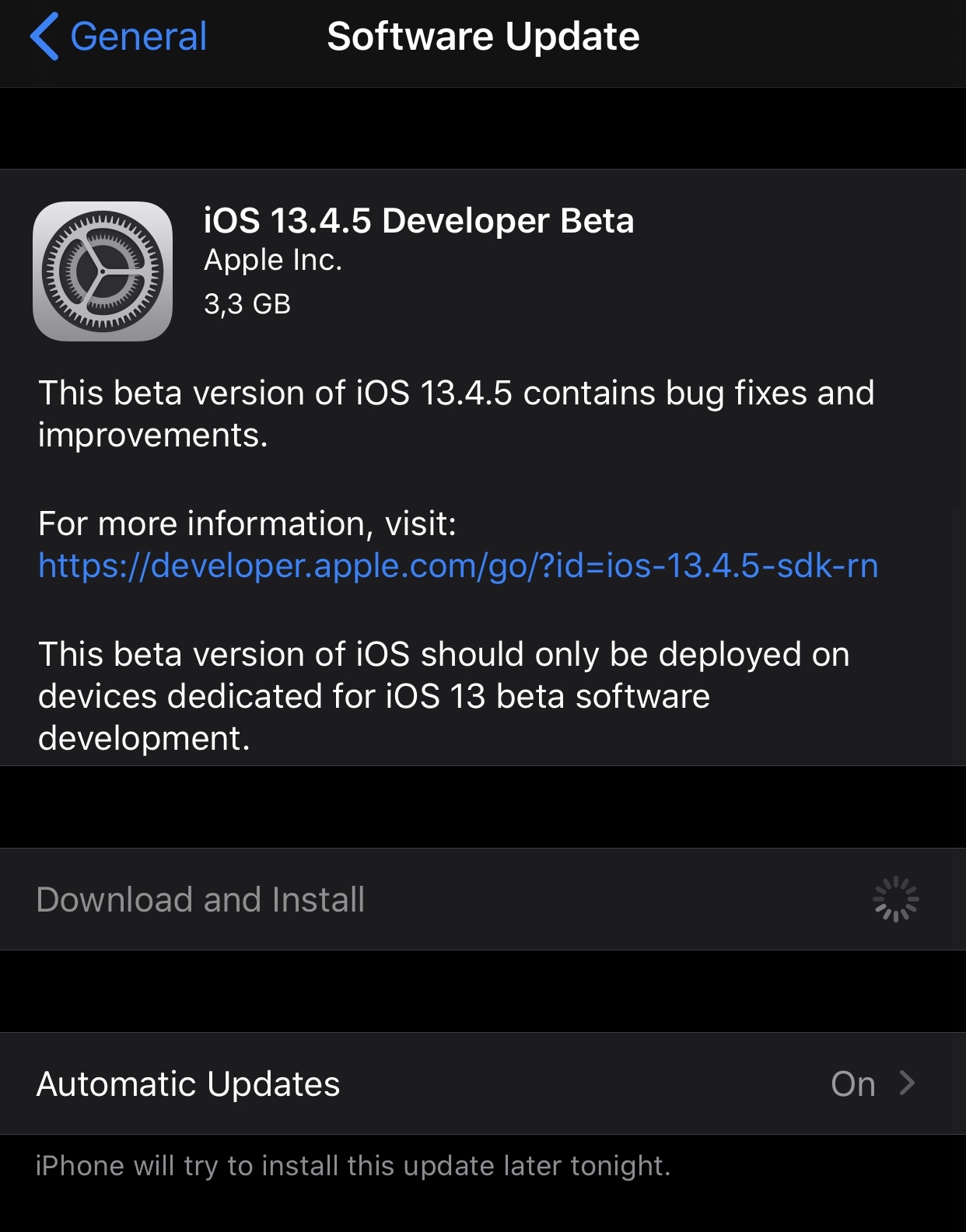Tap 'devices dedicated for iOS 13 beta software' line
Image resolution: width=966 pixels, height=1232 pixels.
point(374,696)
